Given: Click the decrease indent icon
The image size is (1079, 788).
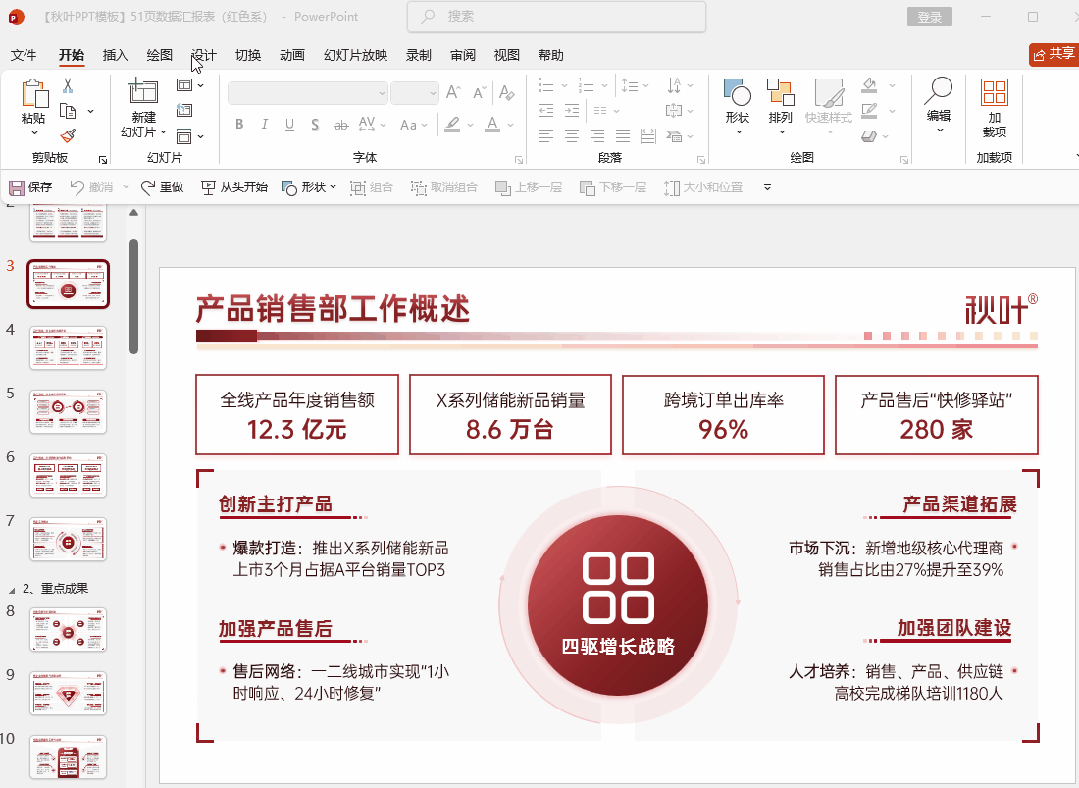Looking at the screenshot, I should click(x=546, y=110).
